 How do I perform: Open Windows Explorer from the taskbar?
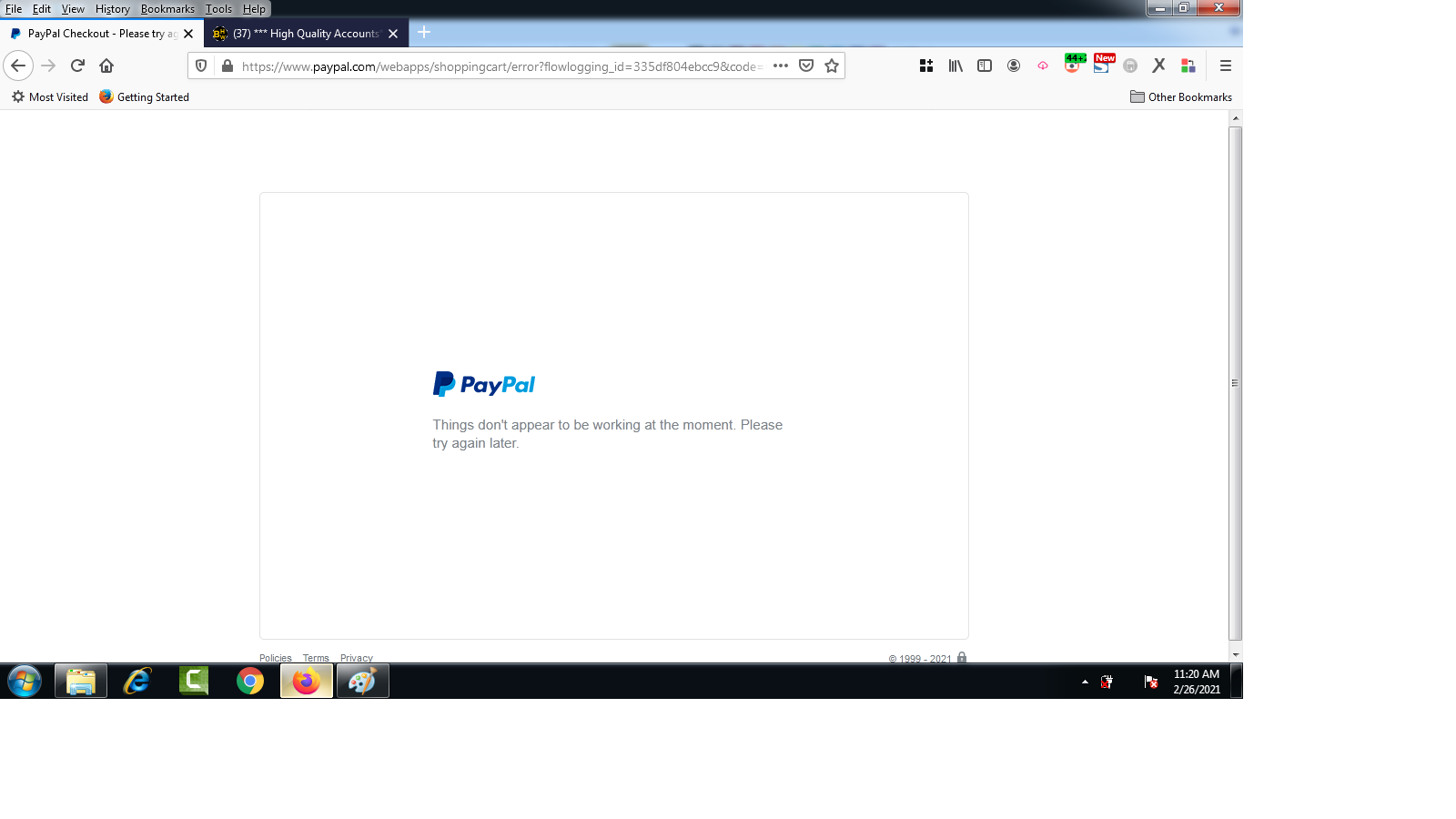[81, 681]
